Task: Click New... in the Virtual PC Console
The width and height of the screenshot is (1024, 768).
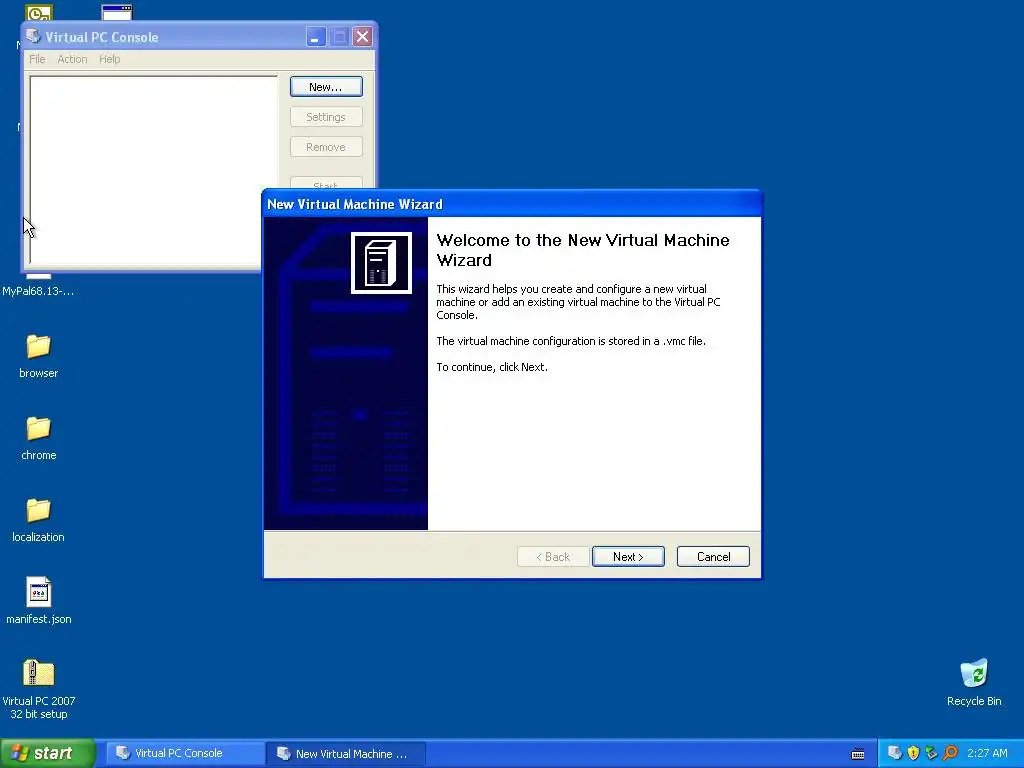Action: click(x=326, y=87)
